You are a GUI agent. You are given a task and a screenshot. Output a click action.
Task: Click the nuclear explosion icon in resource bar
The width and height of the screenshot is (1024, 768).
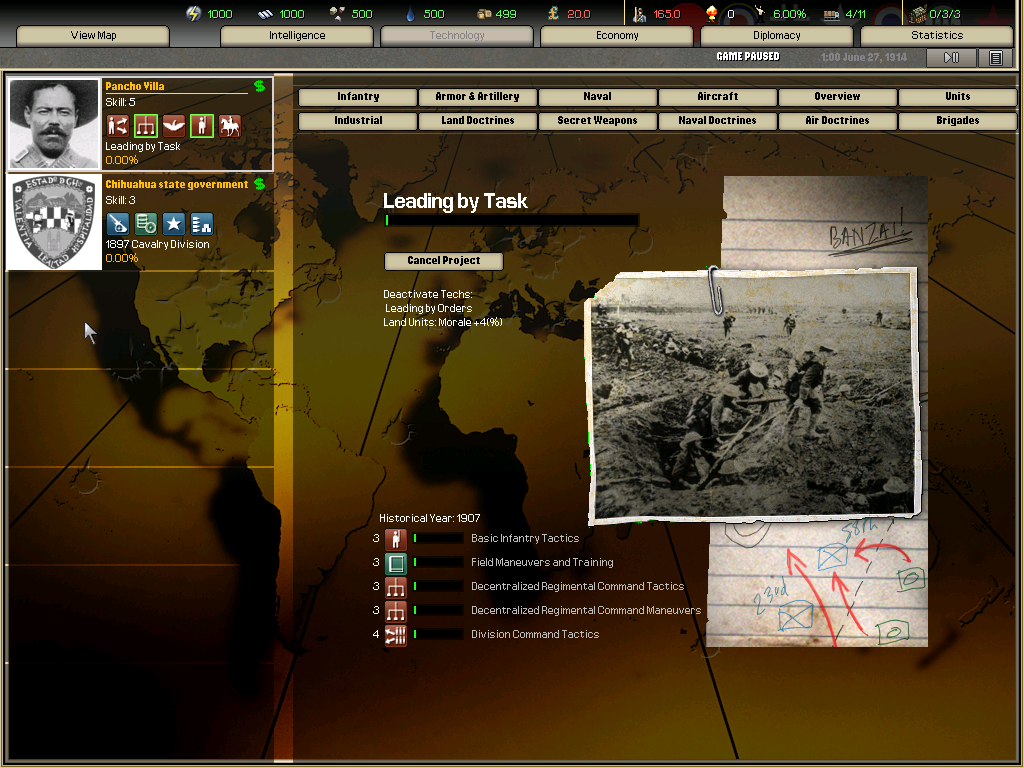tap(712, 14)
